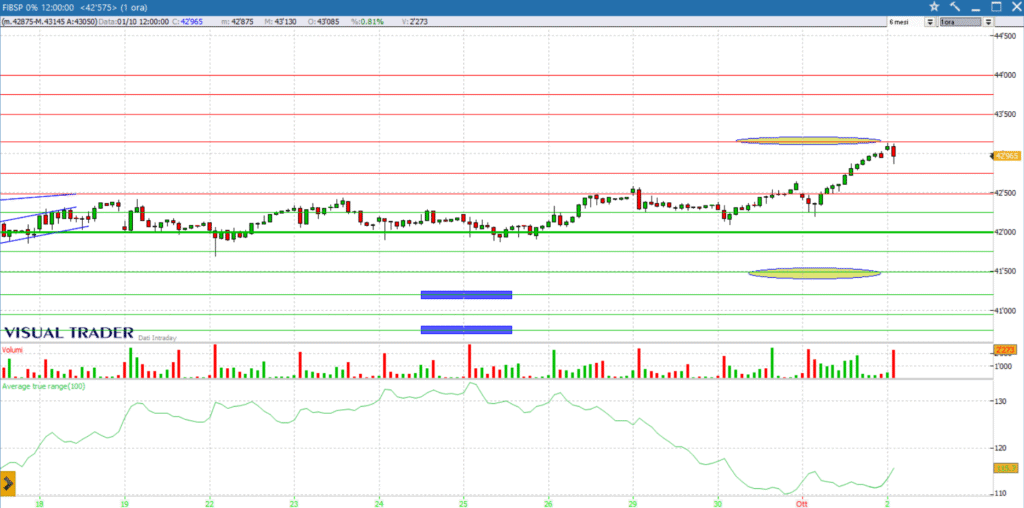
Task: Open the dropdown arrow next to 6 mesi
Action: pyautogui.click(x=930, y=22)
